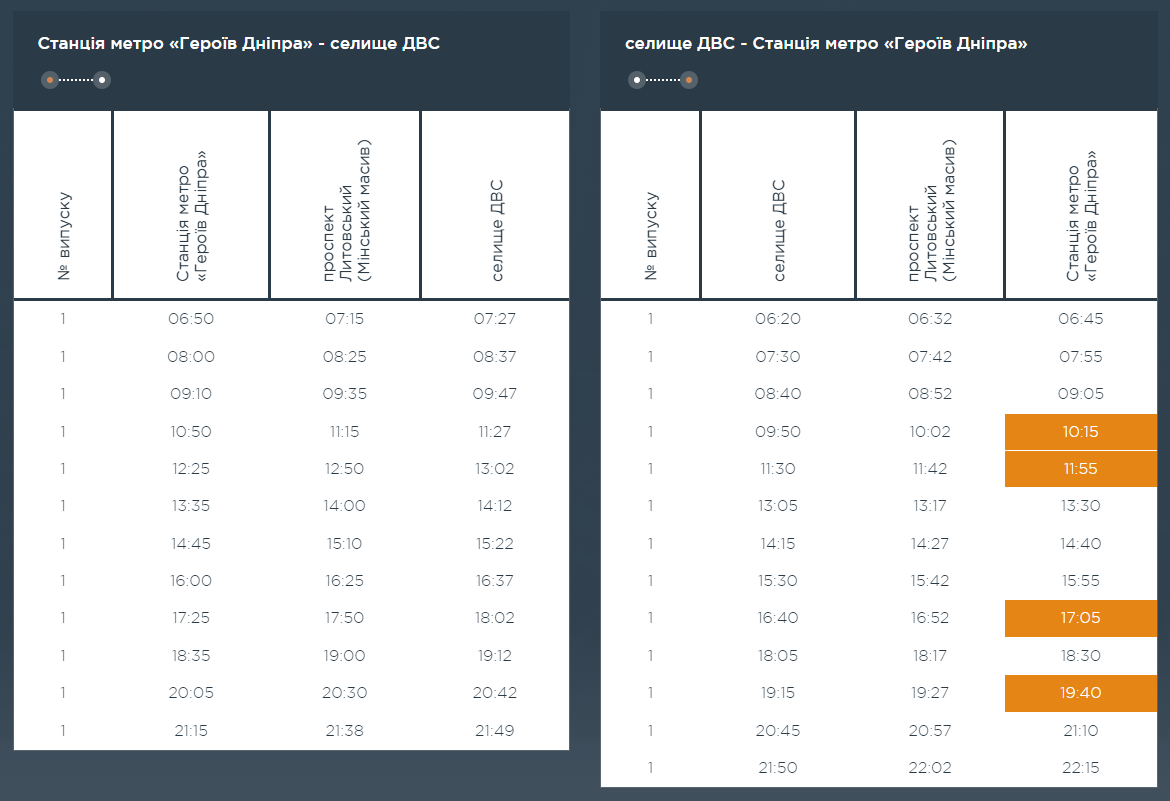Viewport: 1170px width, 801px height.
Task: Select the 21:49 arrival at селище ДВС
Action: [494, 731]
